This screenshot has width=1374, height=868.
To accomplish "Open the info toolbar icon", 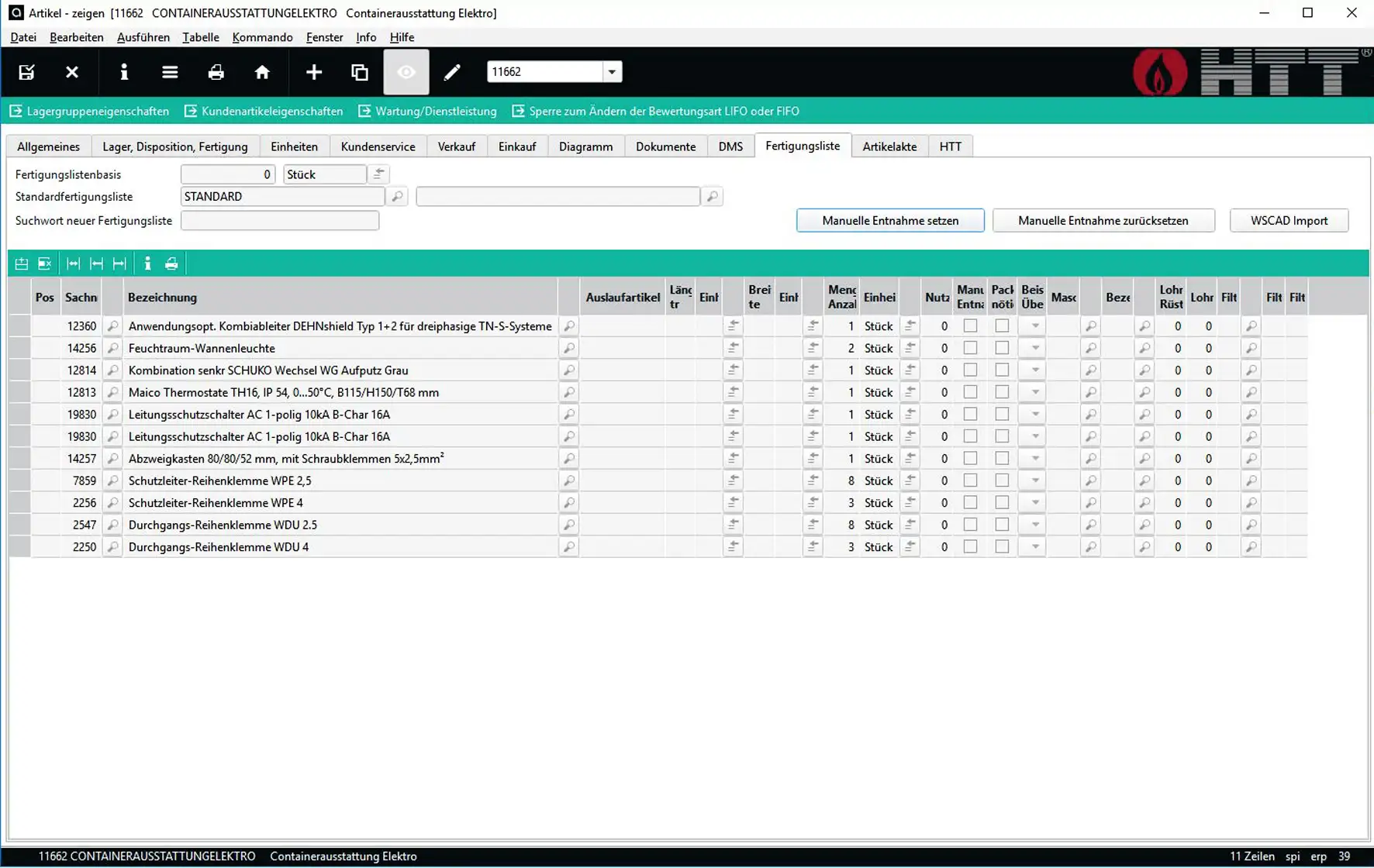I will point(124,72).
